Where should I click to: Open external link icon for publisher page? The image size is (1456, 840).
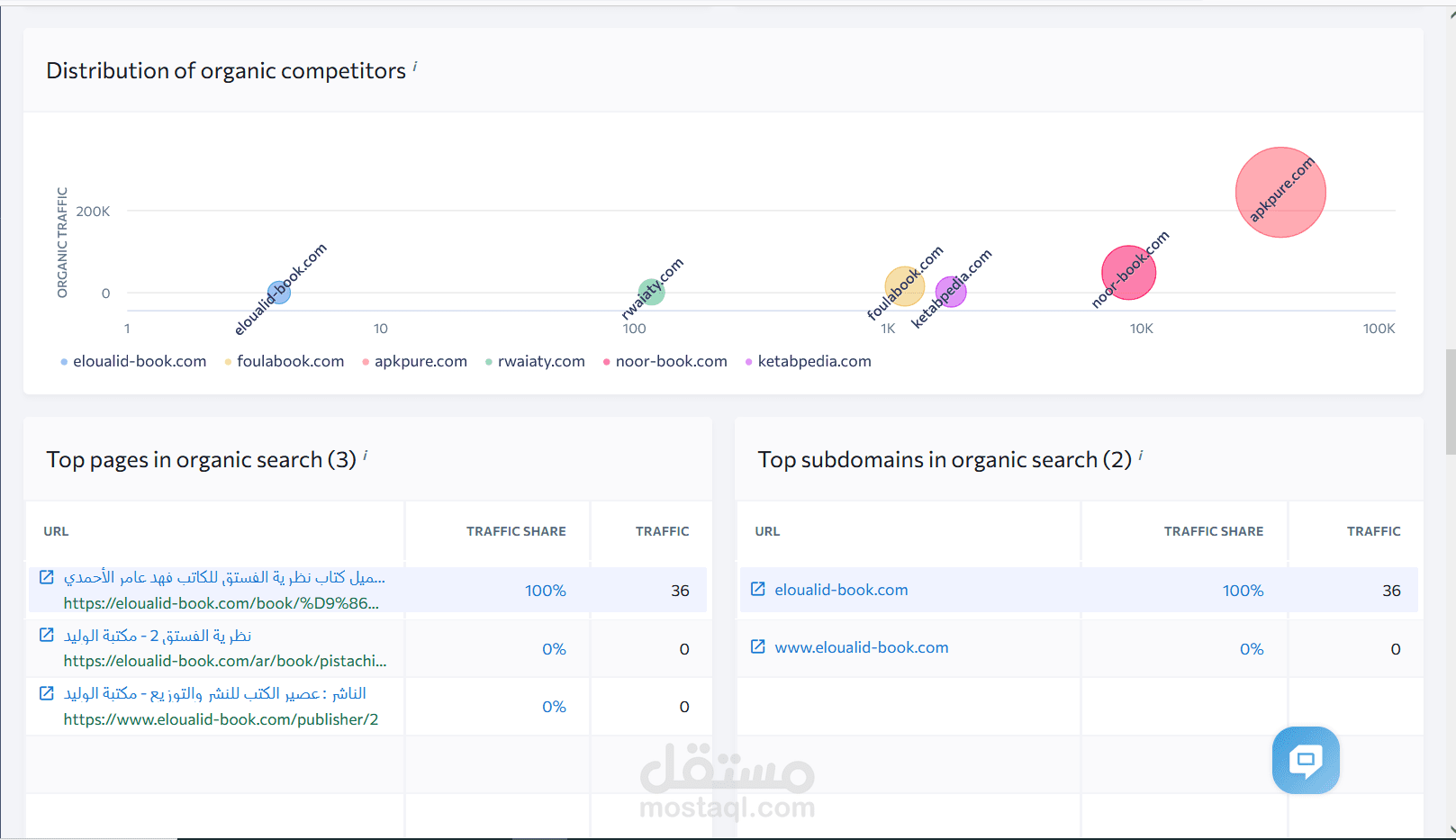[x=47, y=693]
